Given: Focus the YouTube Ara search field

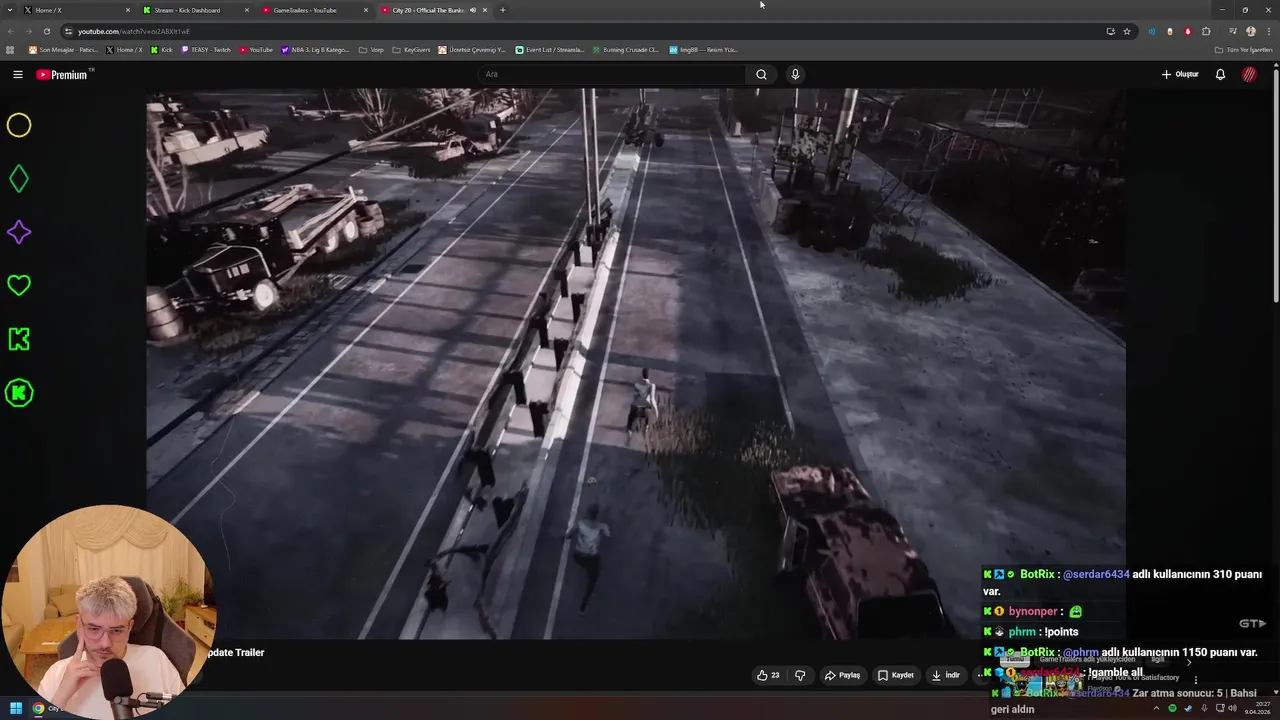Looking at the screenshot, I should pos(612,74).
